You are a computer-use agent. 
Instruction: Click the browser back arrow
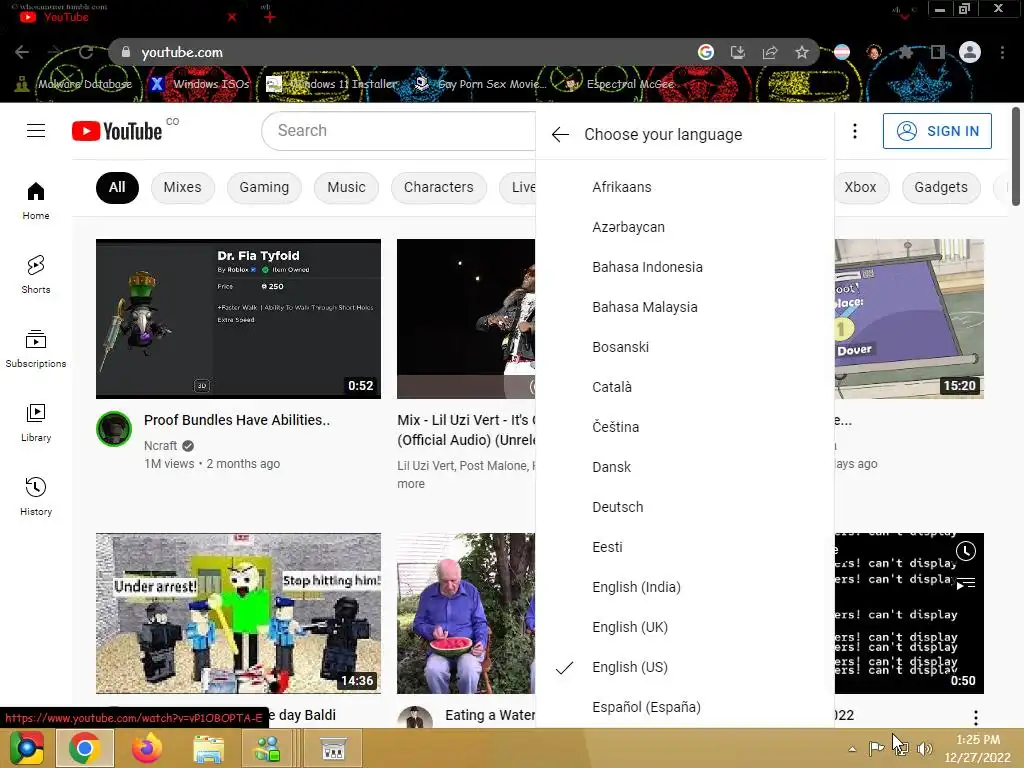click(x=22, y=52)
